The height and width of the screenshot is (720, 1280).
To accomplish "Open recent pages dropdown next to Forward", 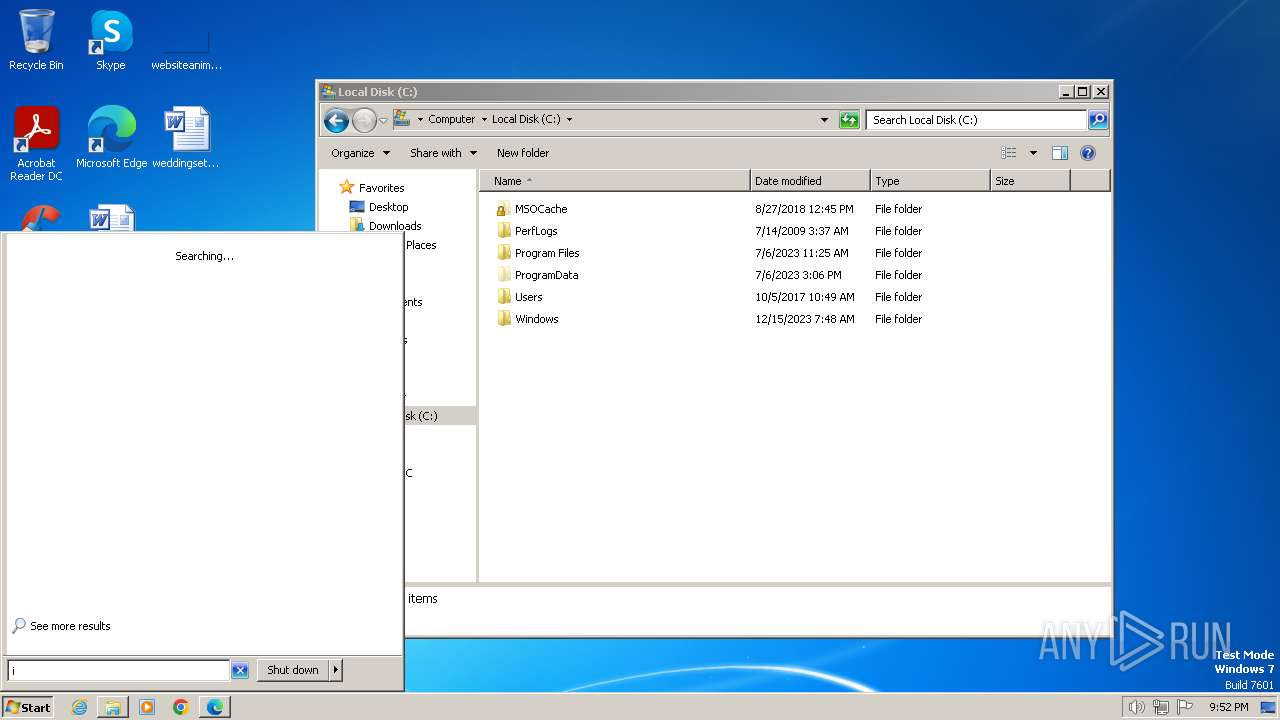I will click(383, 120).
